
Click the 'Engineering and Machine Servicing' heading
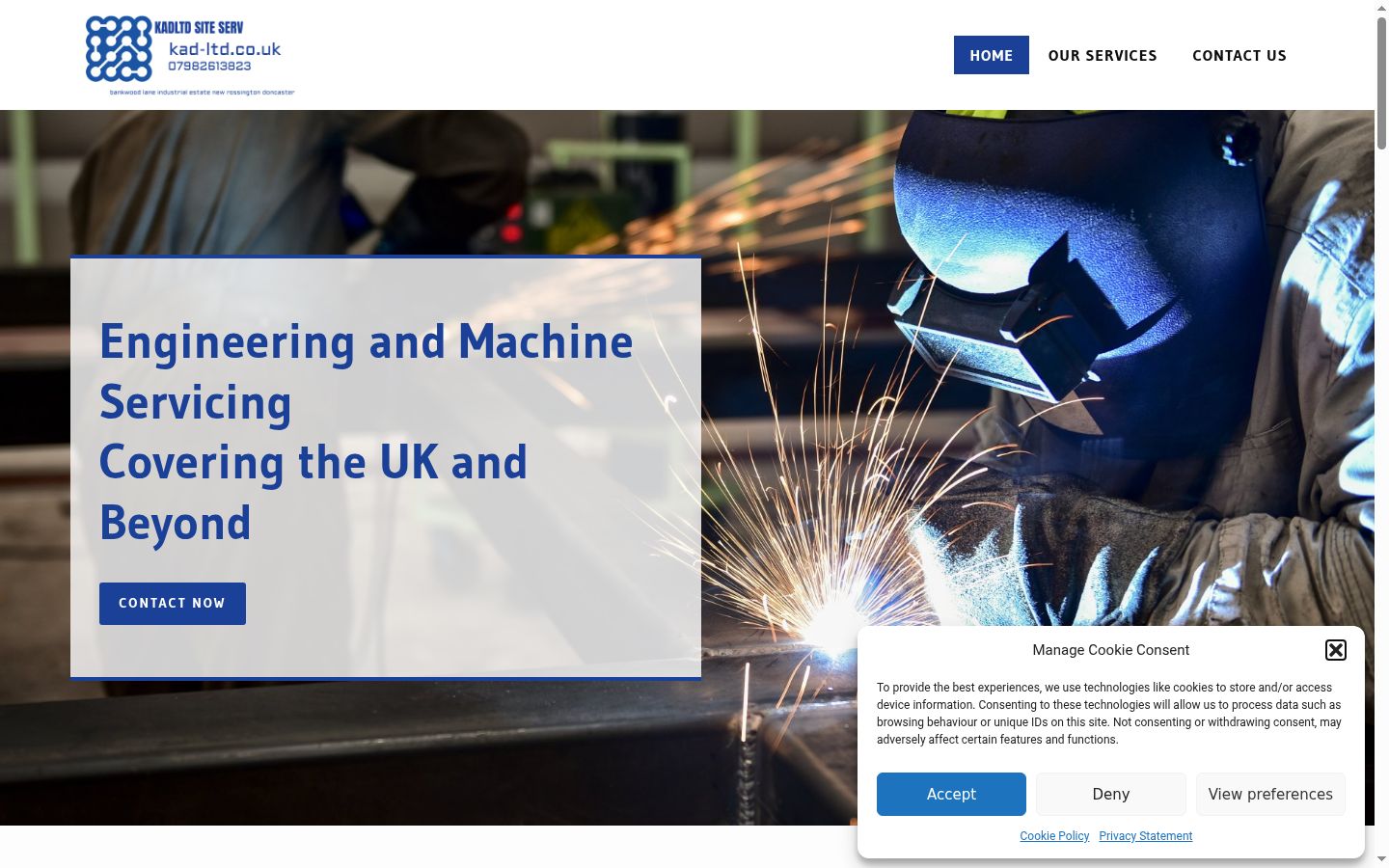click(x=367, y=371)
